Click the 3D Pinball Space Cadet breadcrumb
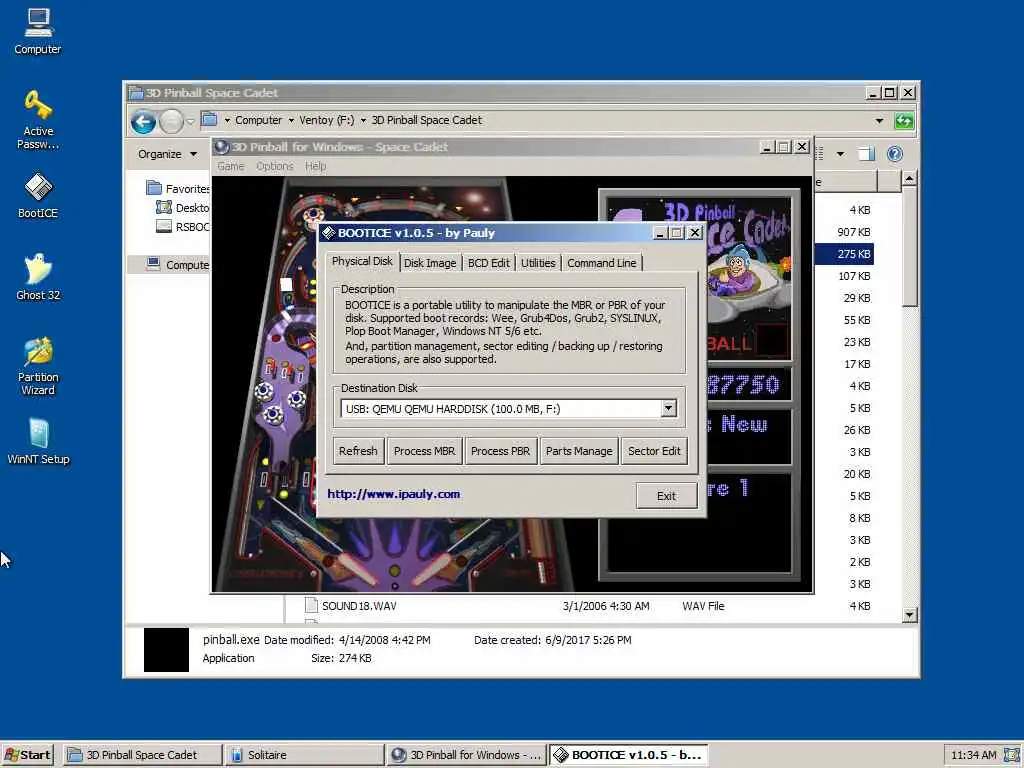 coord(426,120)
